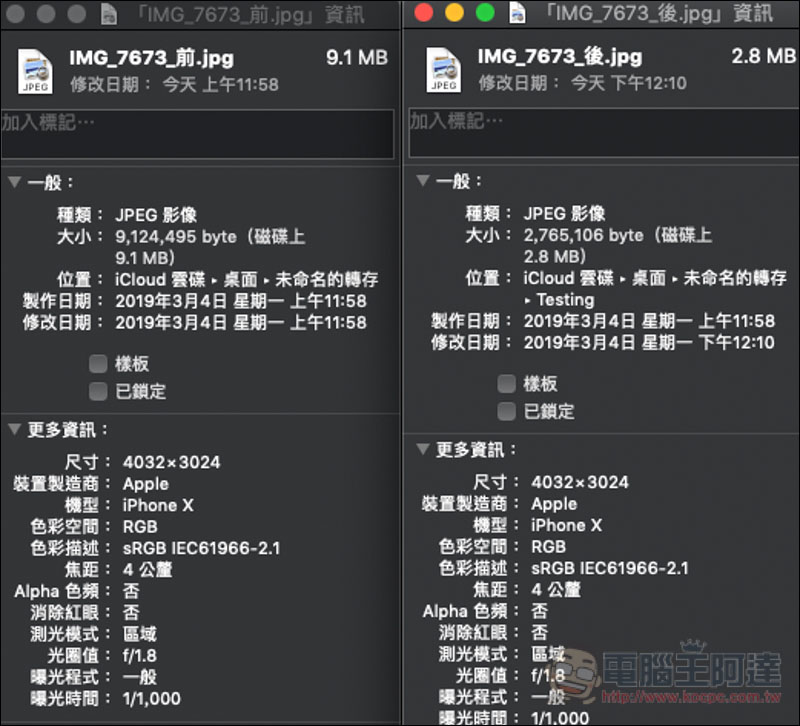This screenshot has height=726, width=800.
Task: Click JPEG 影像 kind in IMG_7673_前.jpg window
Action: click(156, 215)
